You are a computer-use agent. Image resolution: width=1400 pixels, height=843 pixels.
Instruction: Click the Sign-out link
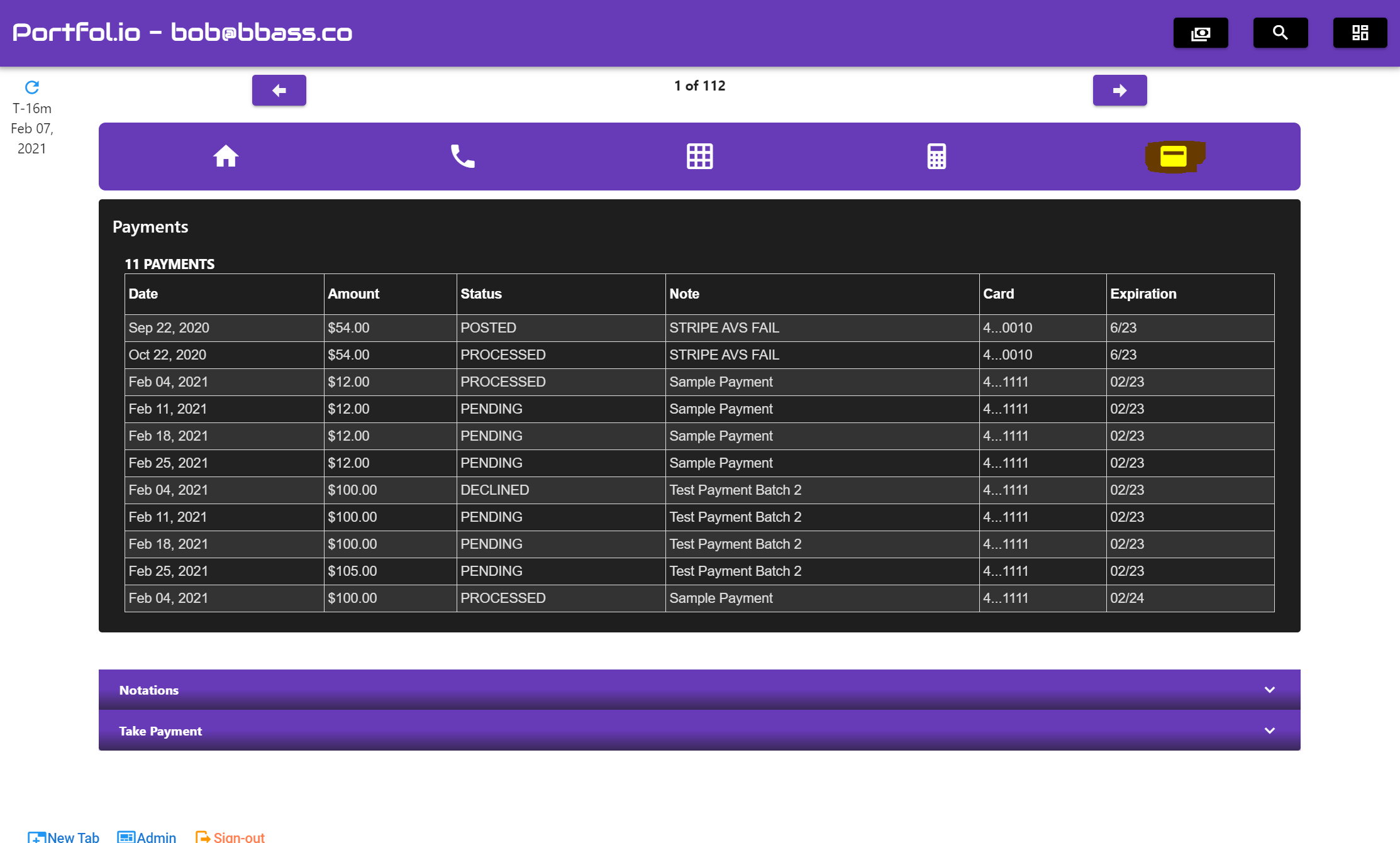coord(230,837)
